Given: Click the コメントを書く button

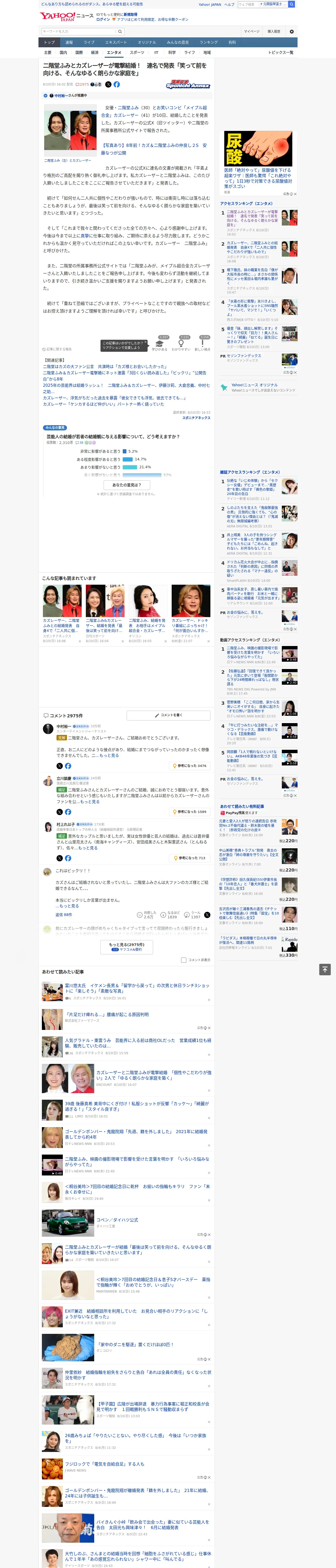Looking at the screenshot, I should point(169,715).
